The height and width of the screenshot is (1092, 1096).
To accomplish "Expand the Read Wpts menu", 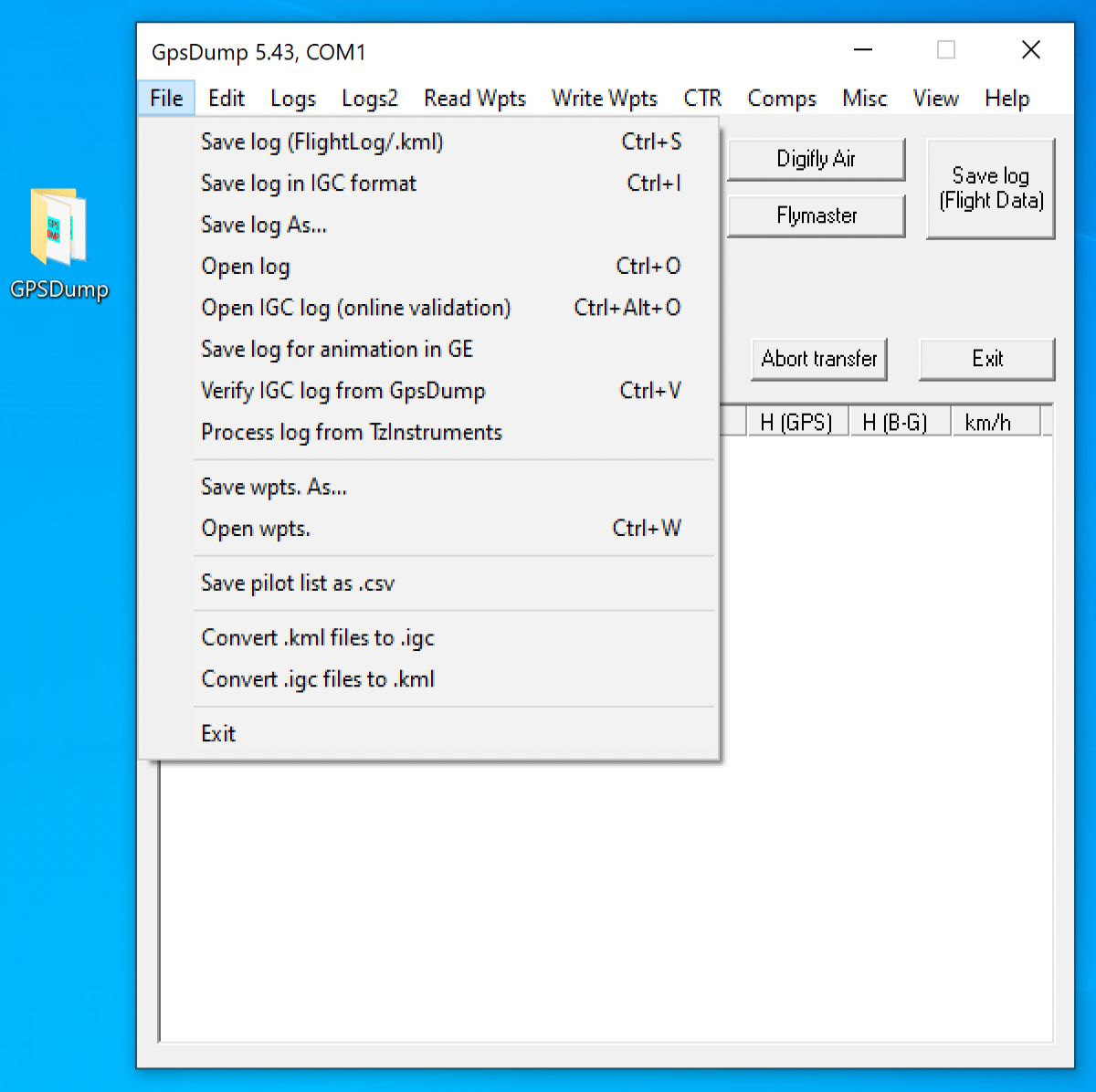I will 474,99.
